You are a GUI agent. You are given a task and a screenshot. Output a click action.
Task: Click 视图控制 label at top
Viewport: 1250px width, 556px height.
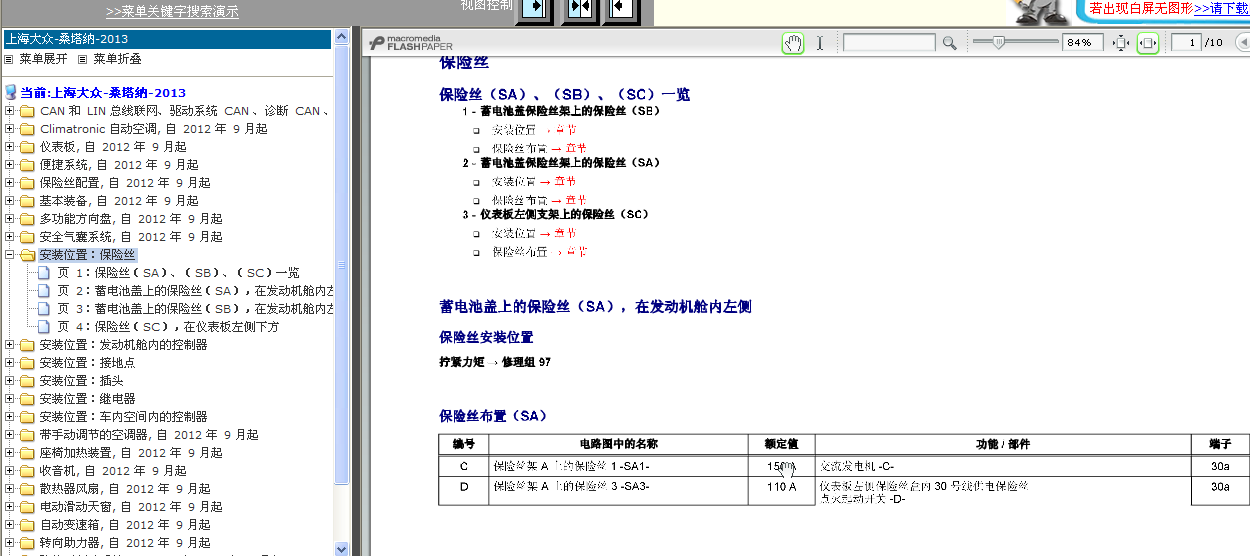[x=487, y=5]
